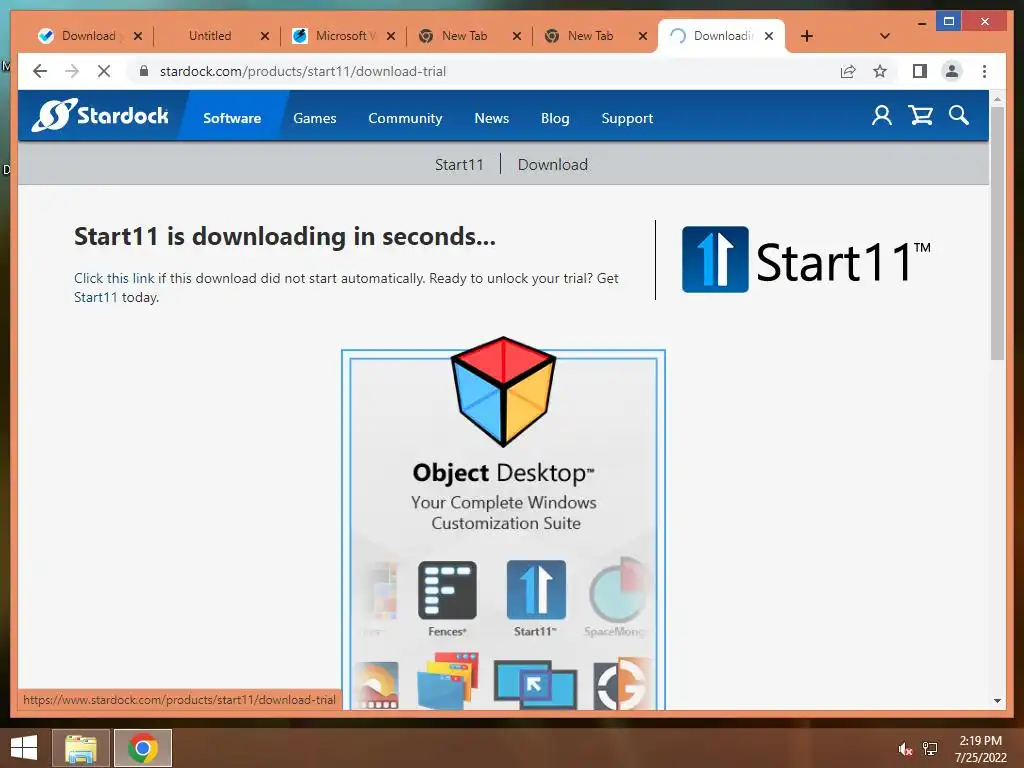Click the Object Desktop cube logo
The image size is (1024, 768).
(504, 391)
